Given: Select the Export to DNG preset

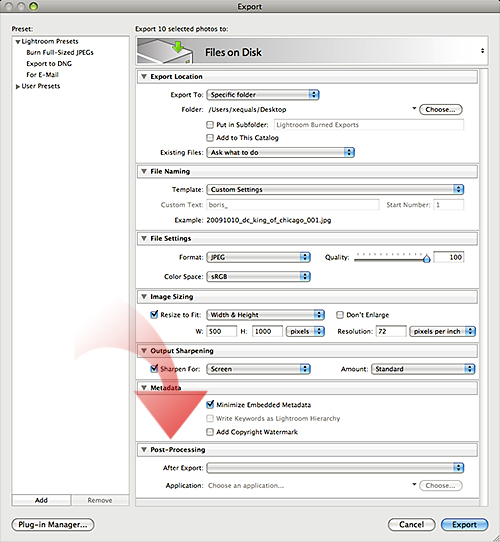Looking at the screenshot, I should point(49,64).
